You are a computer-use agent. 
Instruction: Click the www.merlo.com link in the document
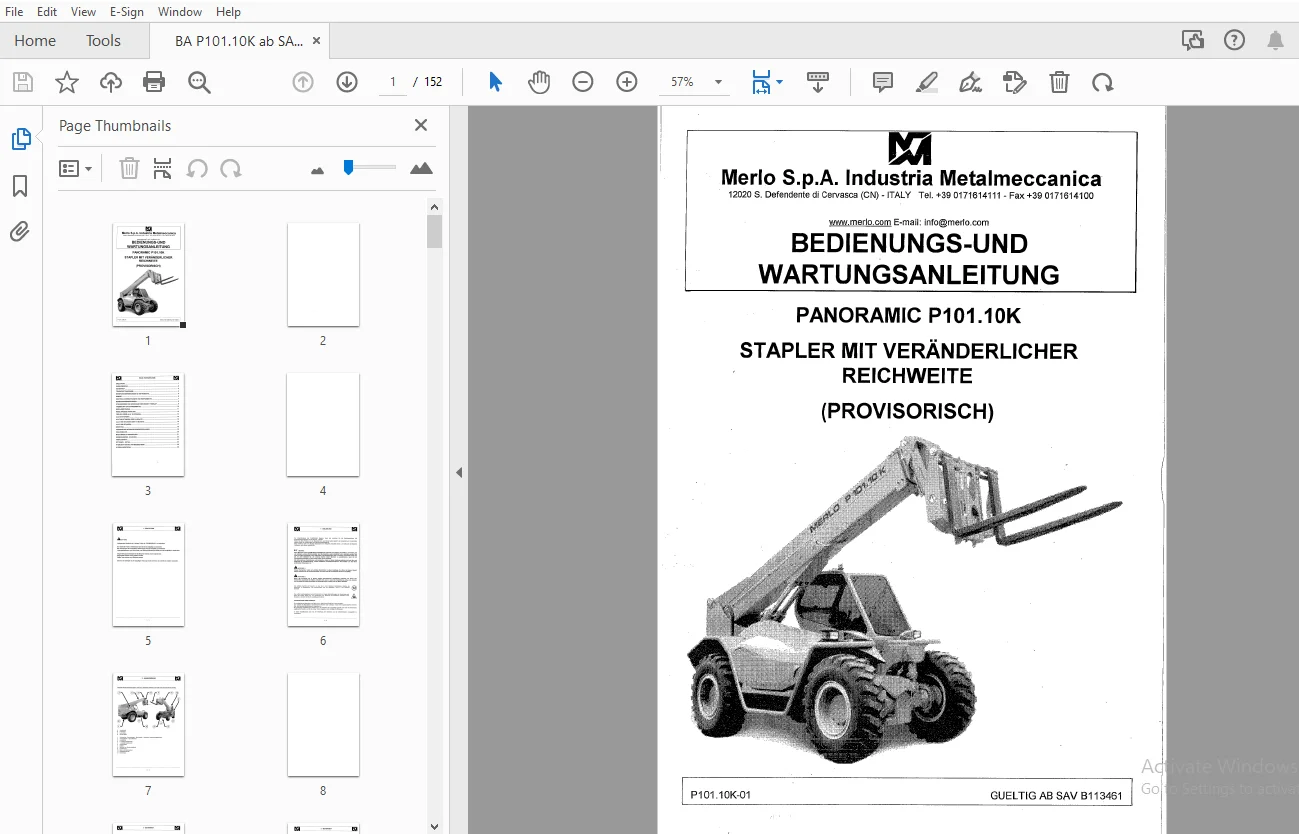(x=859, y=222)
